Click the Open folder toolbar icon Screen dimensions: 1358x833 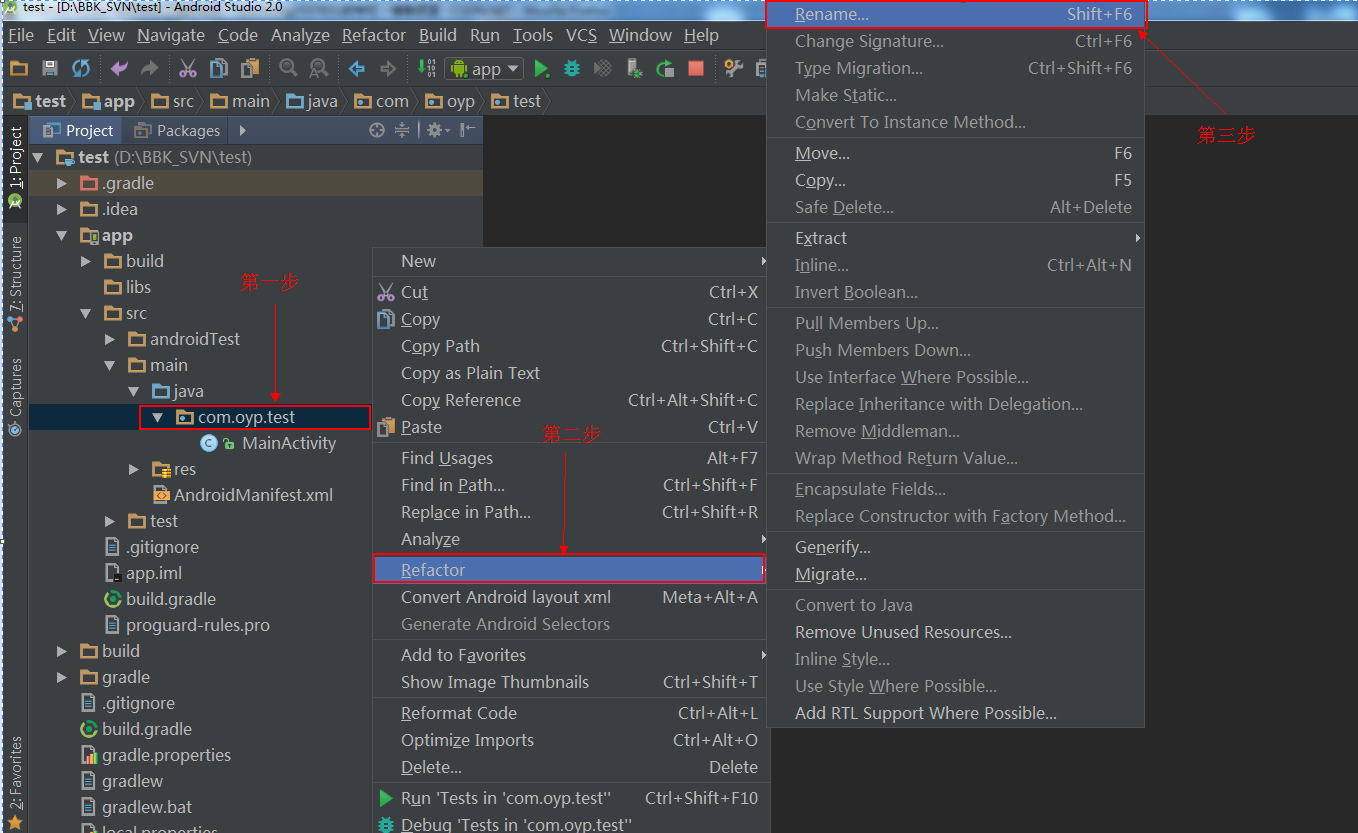(x=19, y=68)
